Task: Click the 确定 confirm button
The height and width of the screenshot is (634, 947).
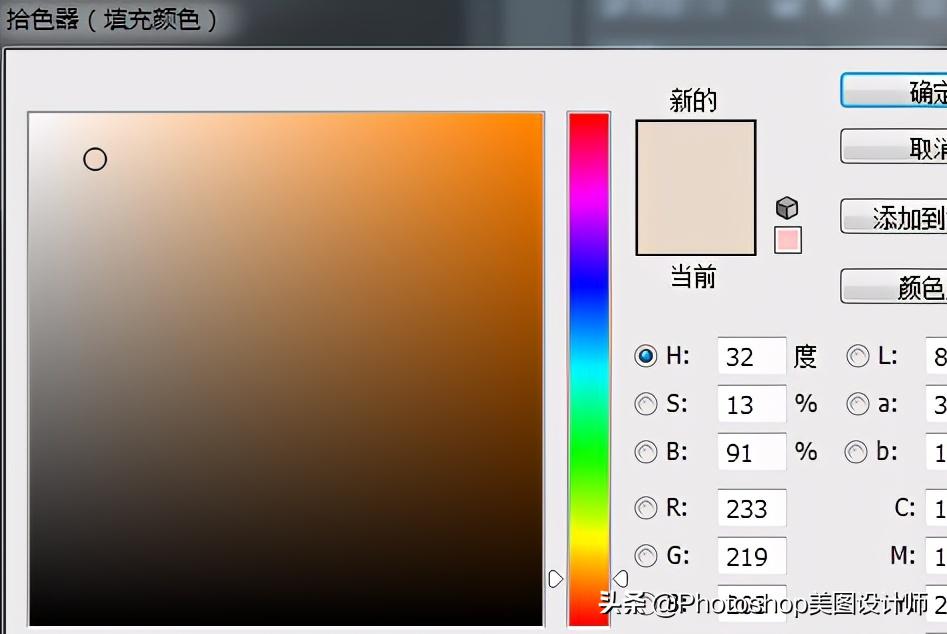Action: click(894, 91)
